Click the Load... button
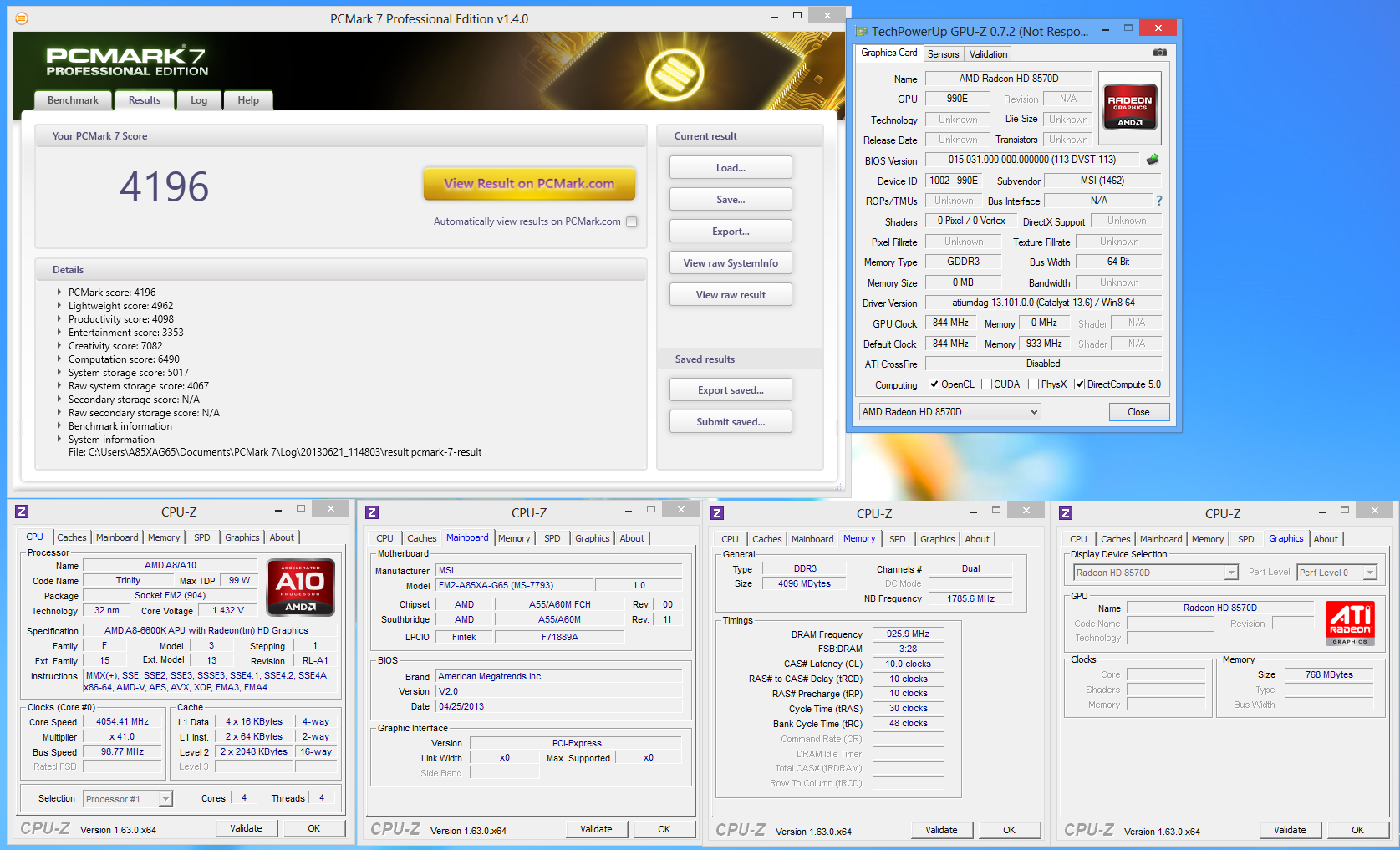 [731, 168]
